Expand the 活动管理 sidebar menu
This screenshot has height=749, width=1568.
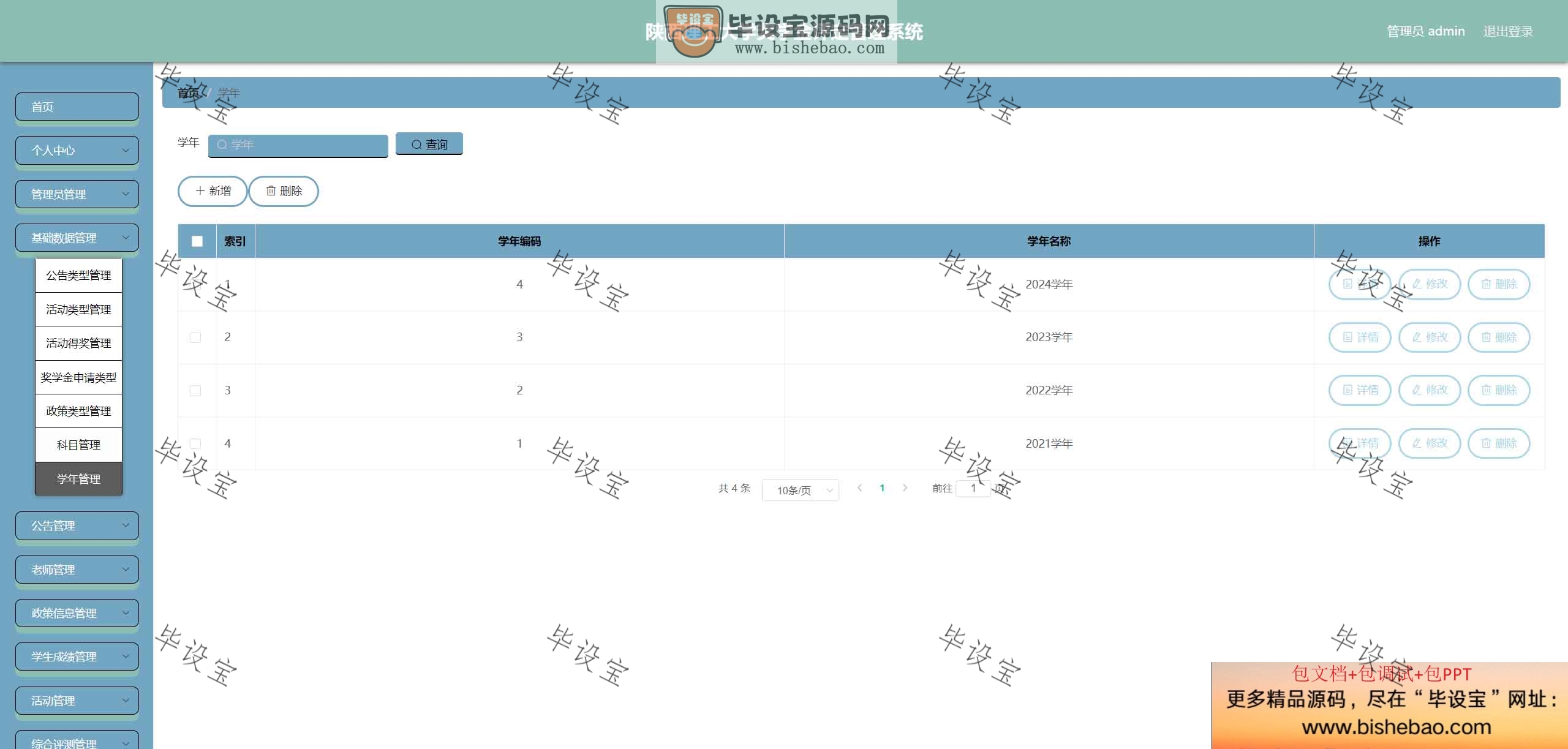[77, 701]
